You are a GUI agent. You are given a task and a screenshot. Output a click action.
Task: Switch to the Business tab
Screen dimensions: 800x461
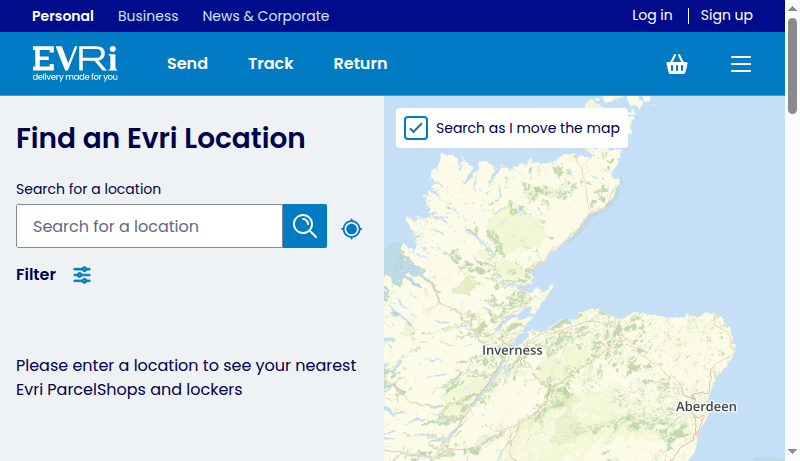[148, 16]
